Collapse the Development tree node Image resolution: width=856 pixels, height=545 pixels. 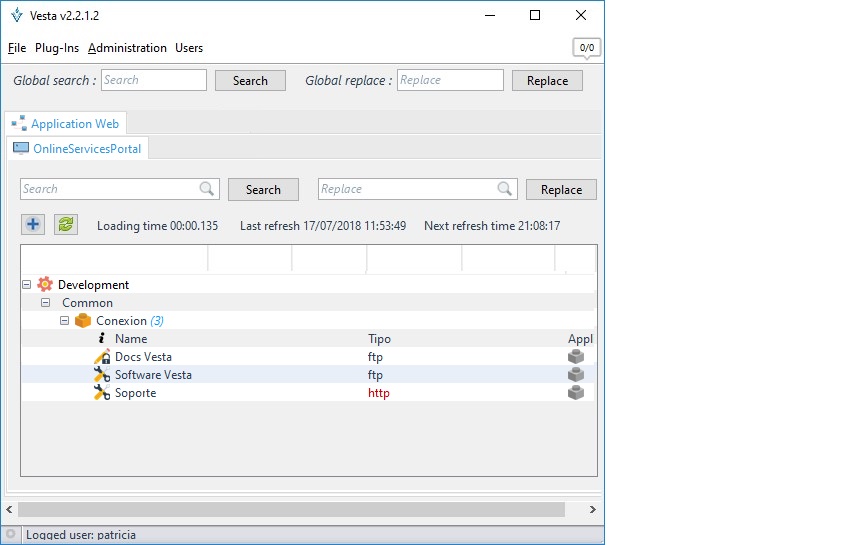[26, 285]
